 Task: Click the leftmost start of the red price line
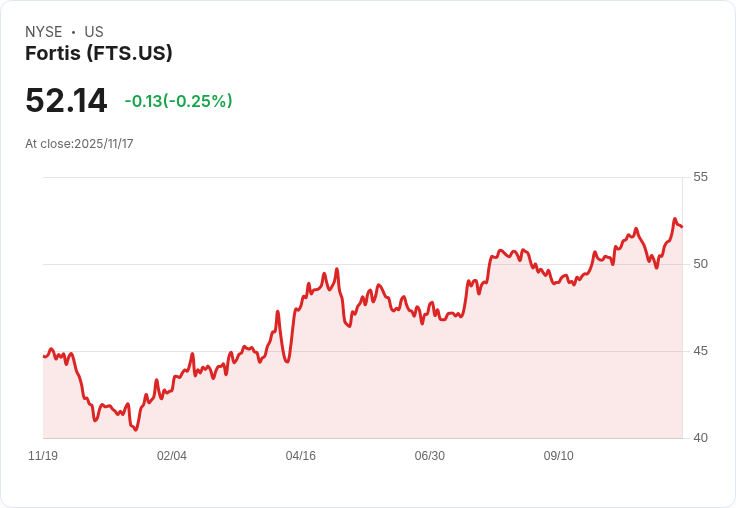click(44, 356)
